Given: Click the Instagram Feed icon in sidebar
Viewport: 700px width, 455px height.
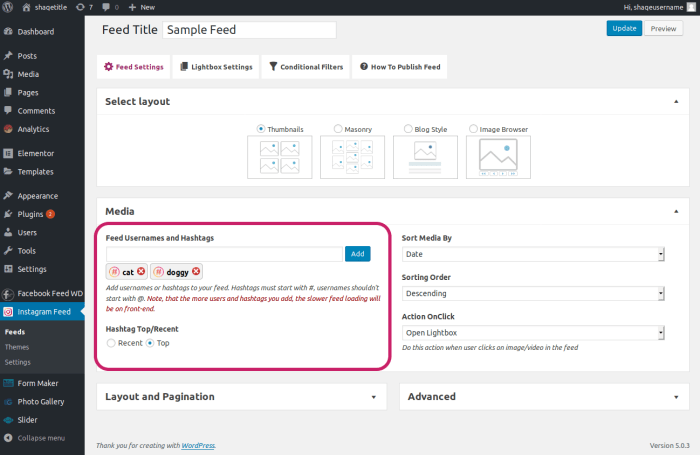Looking at the screenshot, I should 8,312.
